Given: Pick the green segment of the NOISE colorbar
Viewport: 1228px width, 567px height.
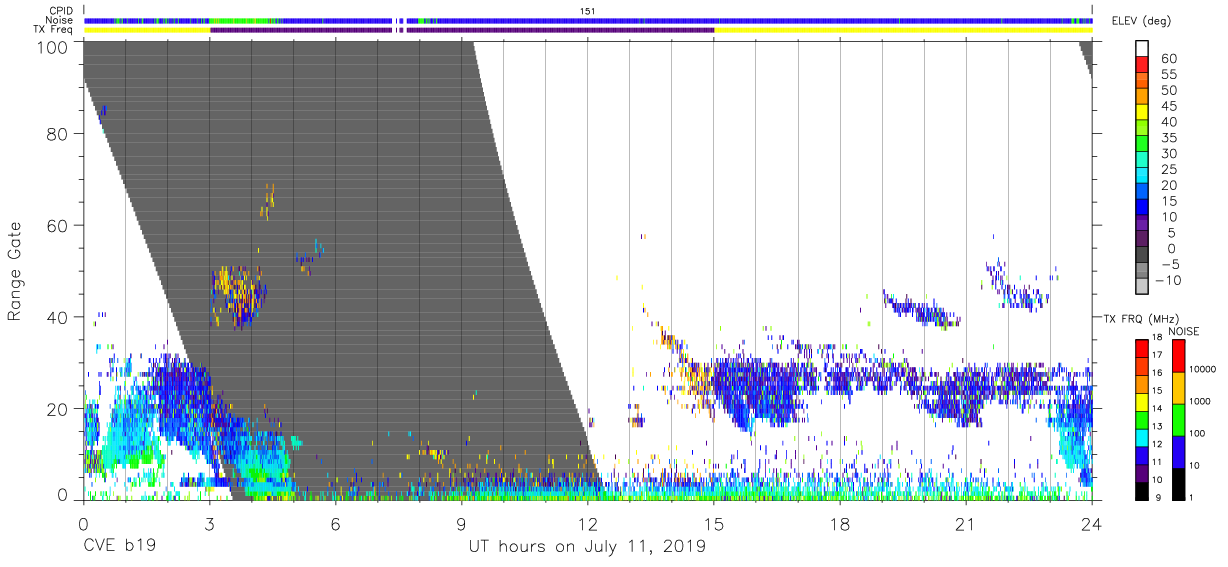Looking at the screenshot, I should (1177, 418).
